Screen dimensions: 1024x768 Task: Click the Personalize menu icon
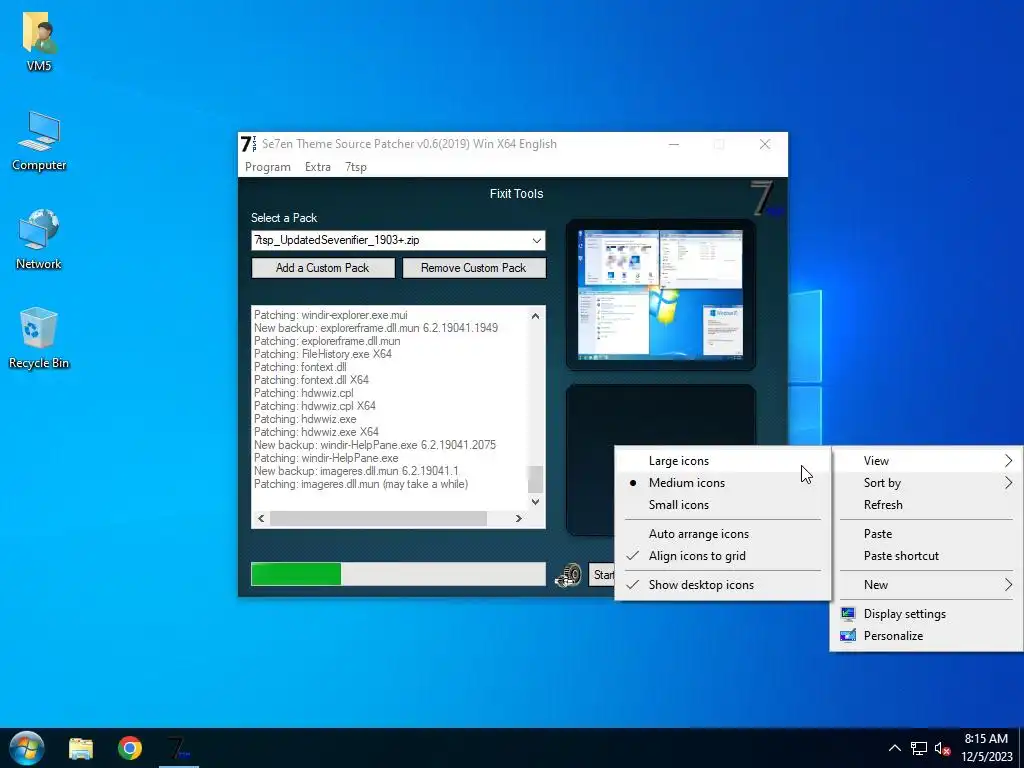pyautogui.click(x=848, y=635)
